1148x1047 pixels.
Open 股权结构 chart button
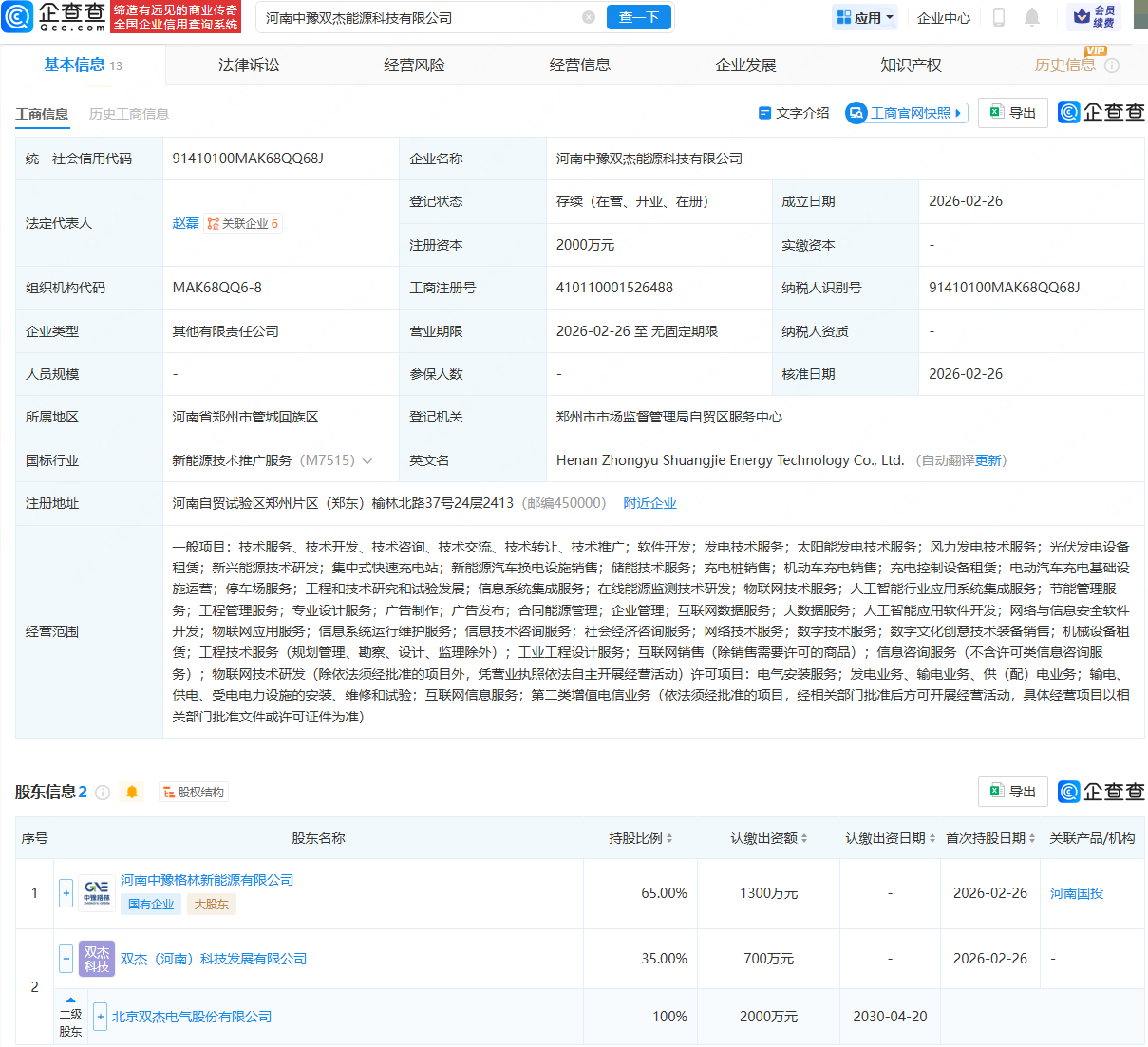coord(194,792)
